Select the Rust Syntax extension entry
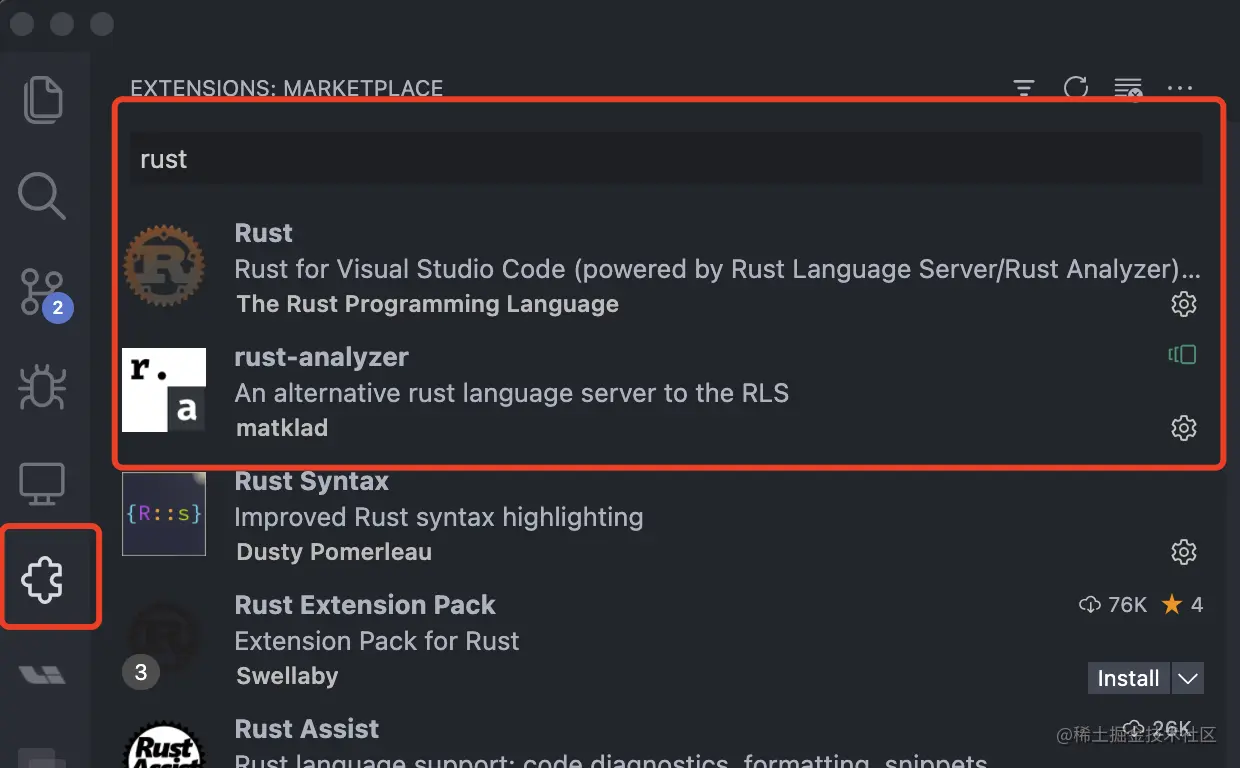This screenshot has height=768, width=1240. 600,516
